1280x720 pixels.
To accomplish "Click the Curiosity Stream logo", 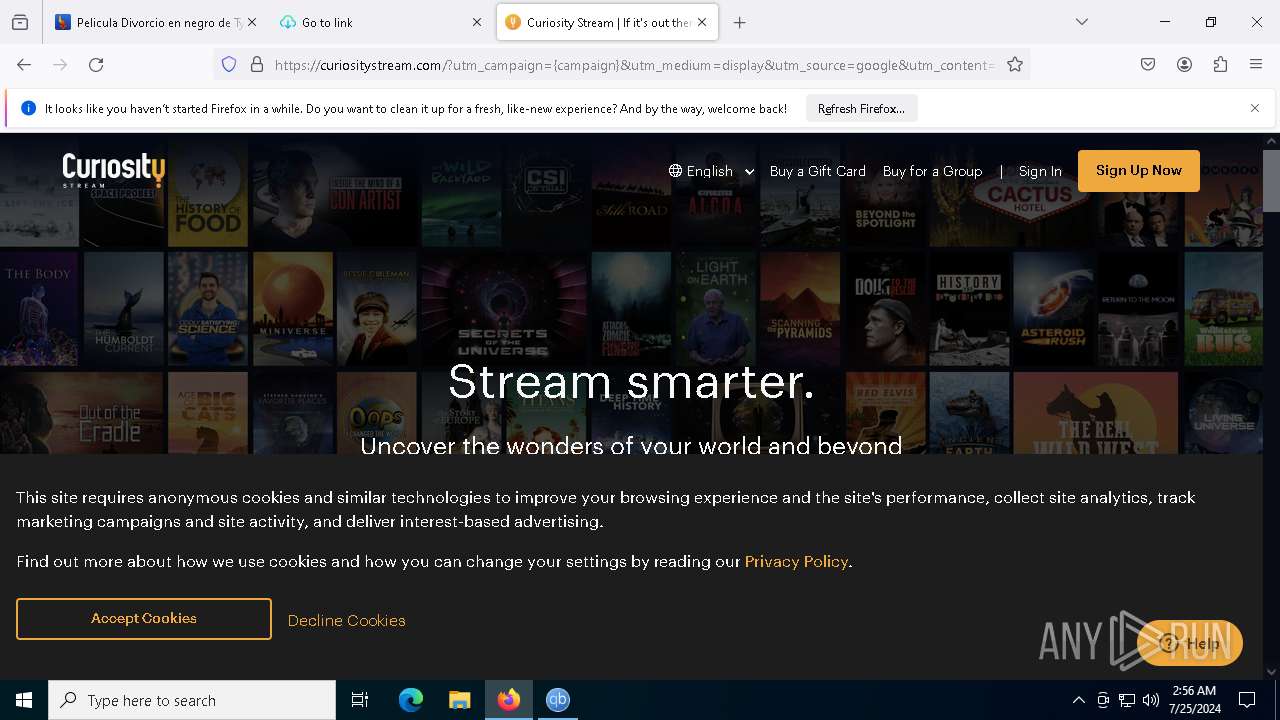I will click(x=113, y=170).
